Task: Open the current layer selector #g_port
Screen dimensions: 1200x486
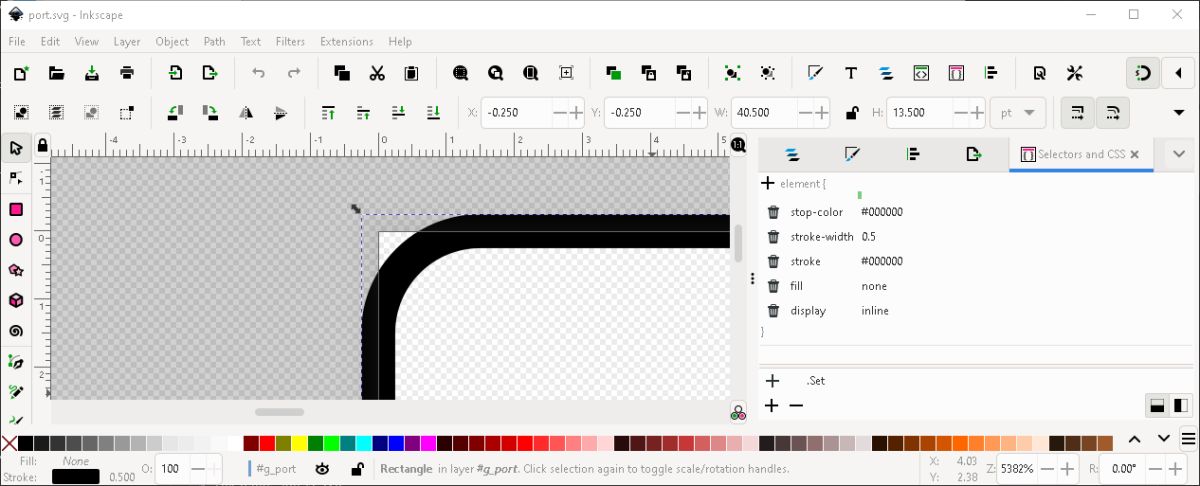Action: point(272,468)
